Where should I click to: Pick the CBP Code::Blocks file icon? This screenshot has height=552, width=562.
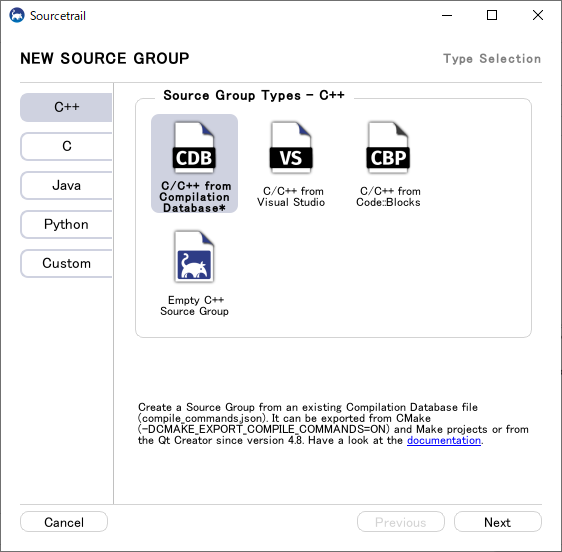click(x=388, y=147)
